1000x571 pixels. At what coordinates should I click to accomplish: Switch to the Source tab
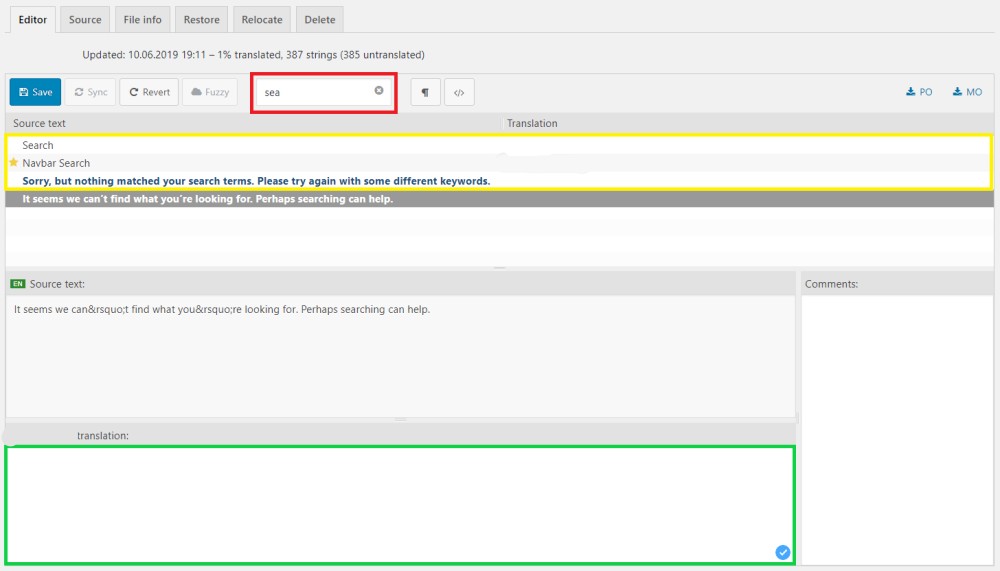tap(85, 19)
